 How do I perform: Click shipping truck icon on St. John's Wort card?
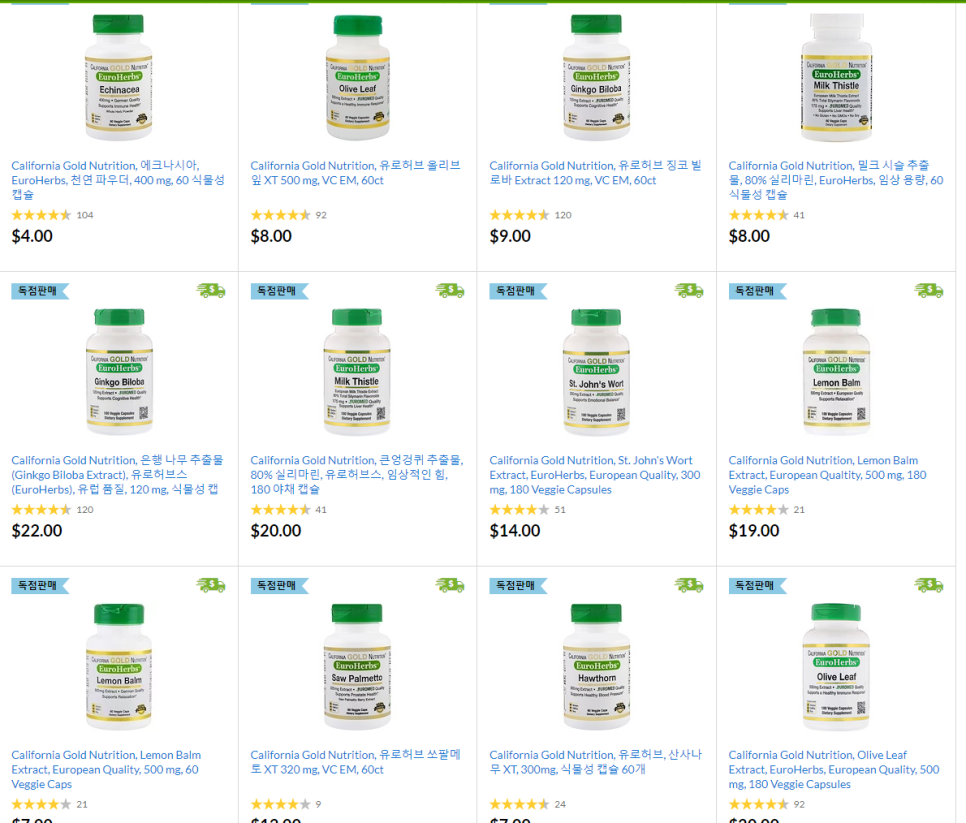(689, 290)
